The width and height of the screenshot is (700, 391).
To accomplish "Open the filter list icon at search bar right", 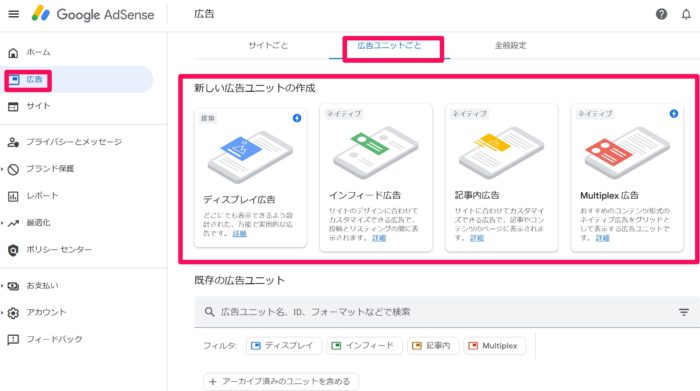I will [683, 312].
